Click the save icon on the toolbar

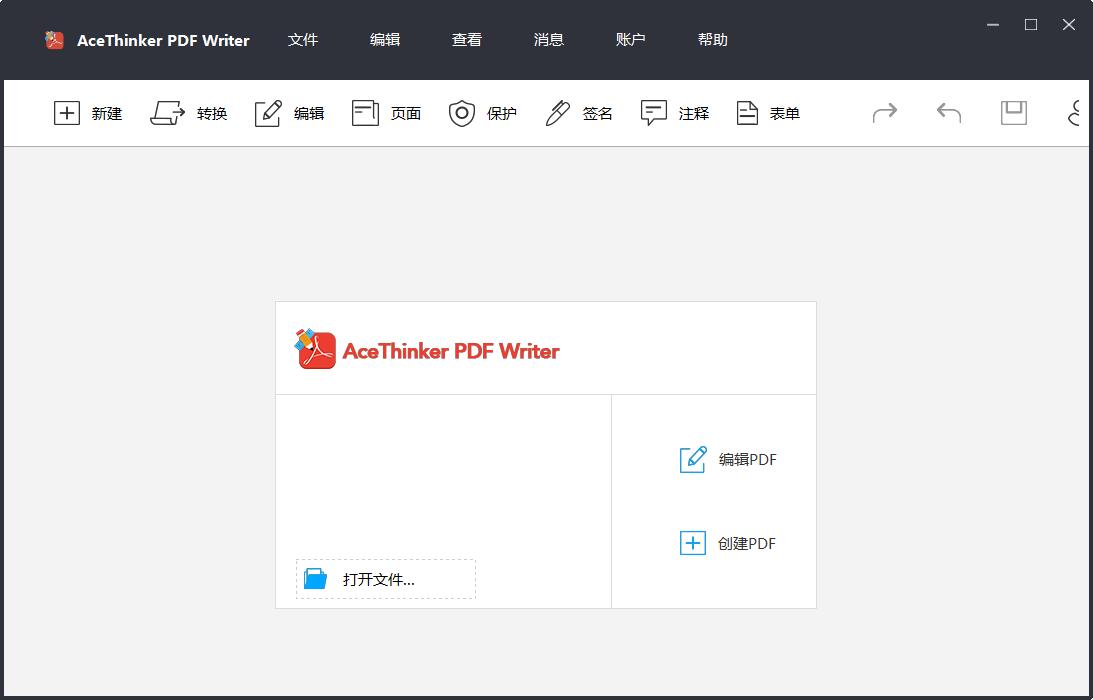tap(1013, 113)
